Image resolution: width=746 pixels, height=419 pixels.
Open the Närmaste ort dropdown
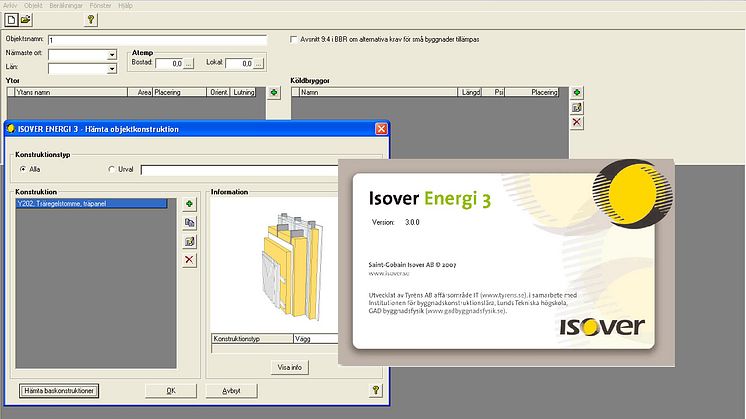(x=112, y=55)
